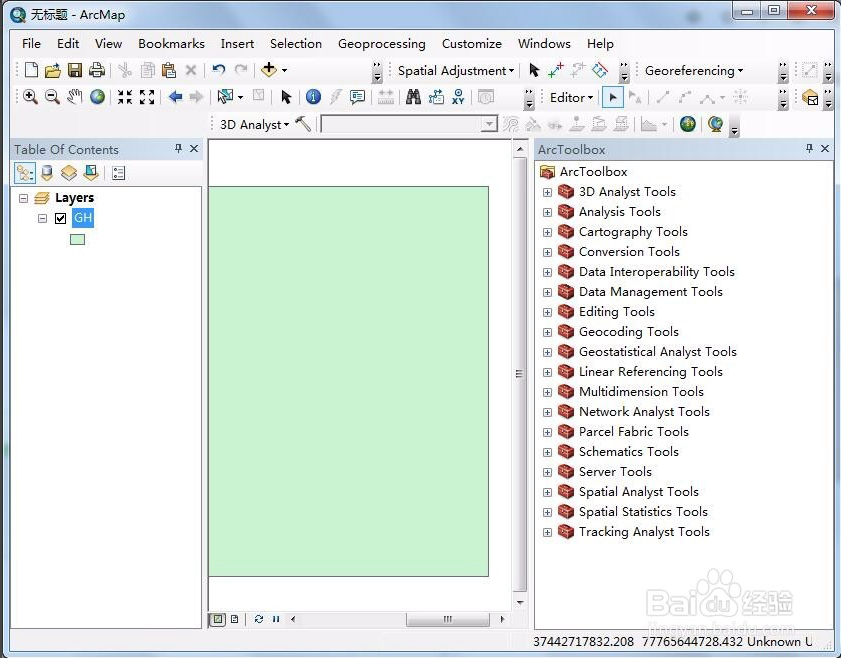Image resolution: width=841 pixels, height=658 pixels.
Task: Zoom to Full Extent globe icon
Action: coord(97,97)
